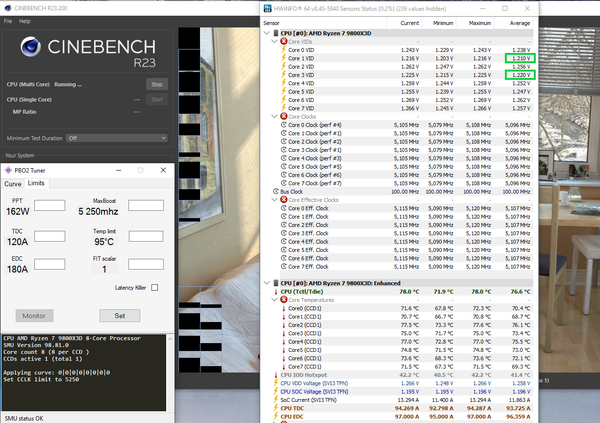Collapse the Core VIDs group
Screen dimensions: 600x423
coord(274,42)
